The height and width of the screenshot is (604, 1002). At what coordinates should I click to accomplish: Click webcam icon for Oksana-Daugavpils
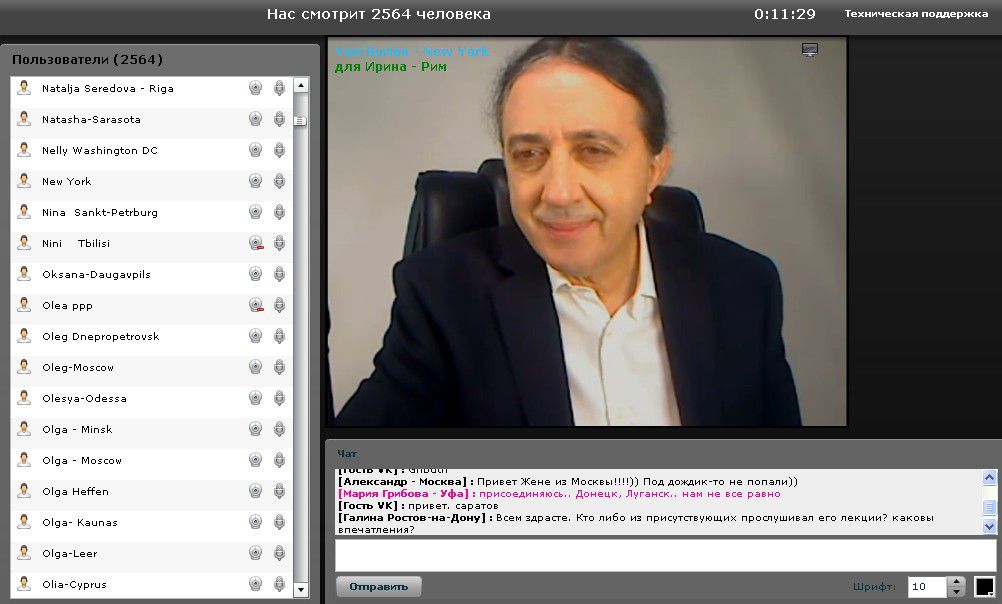pos(256,274)
